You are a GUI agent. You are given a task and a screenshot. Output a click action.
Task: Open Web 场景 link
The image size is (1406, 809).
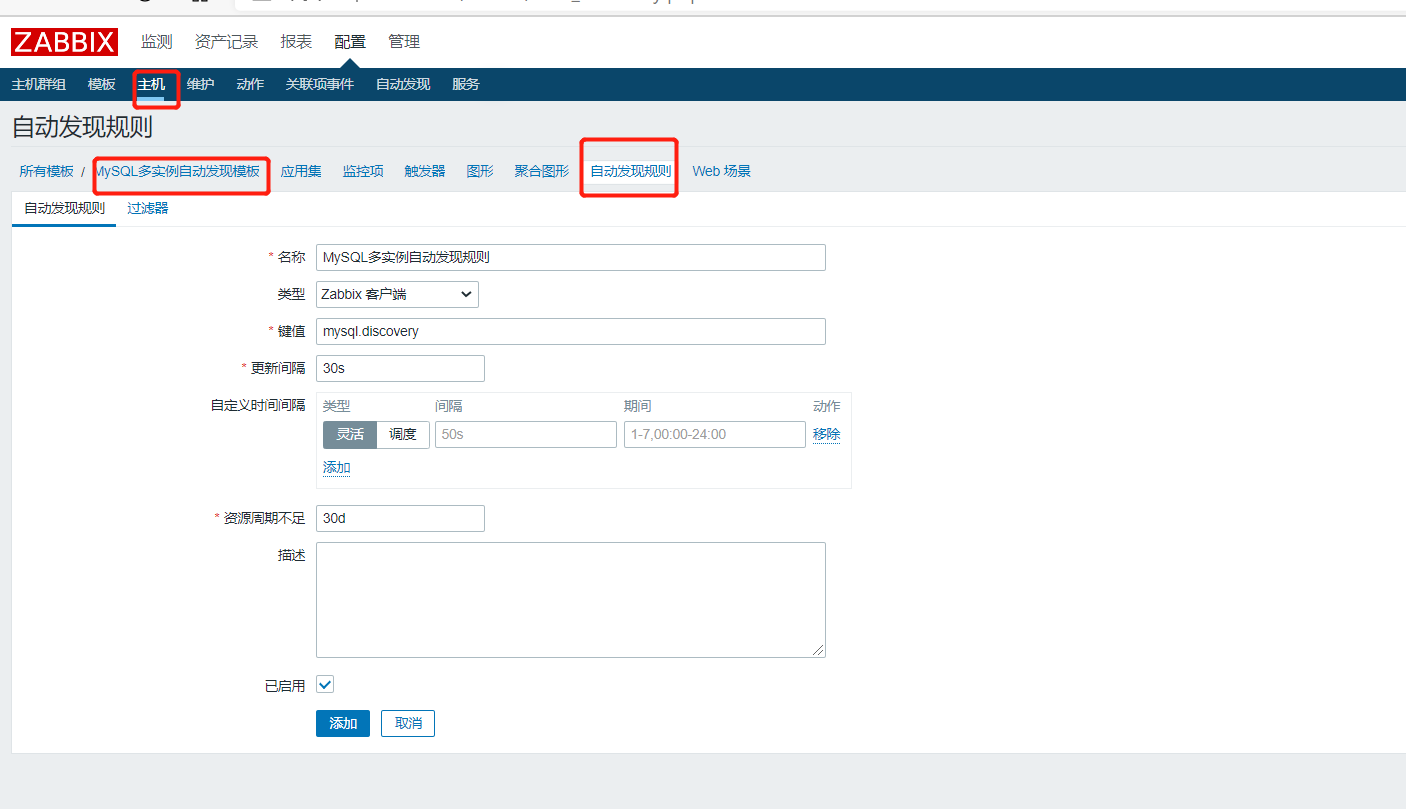(x=722, y=171)
